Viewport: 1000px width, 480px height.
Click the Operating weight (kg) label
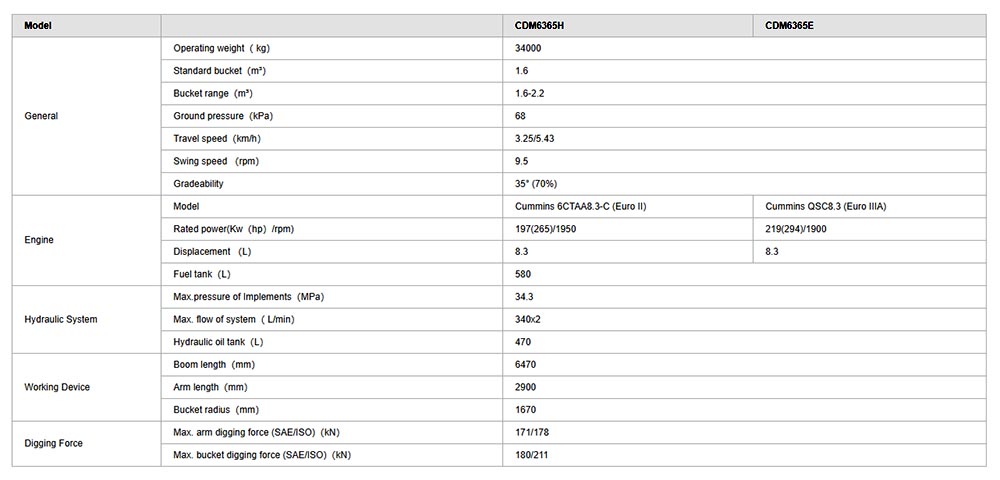tap(220, 48)
